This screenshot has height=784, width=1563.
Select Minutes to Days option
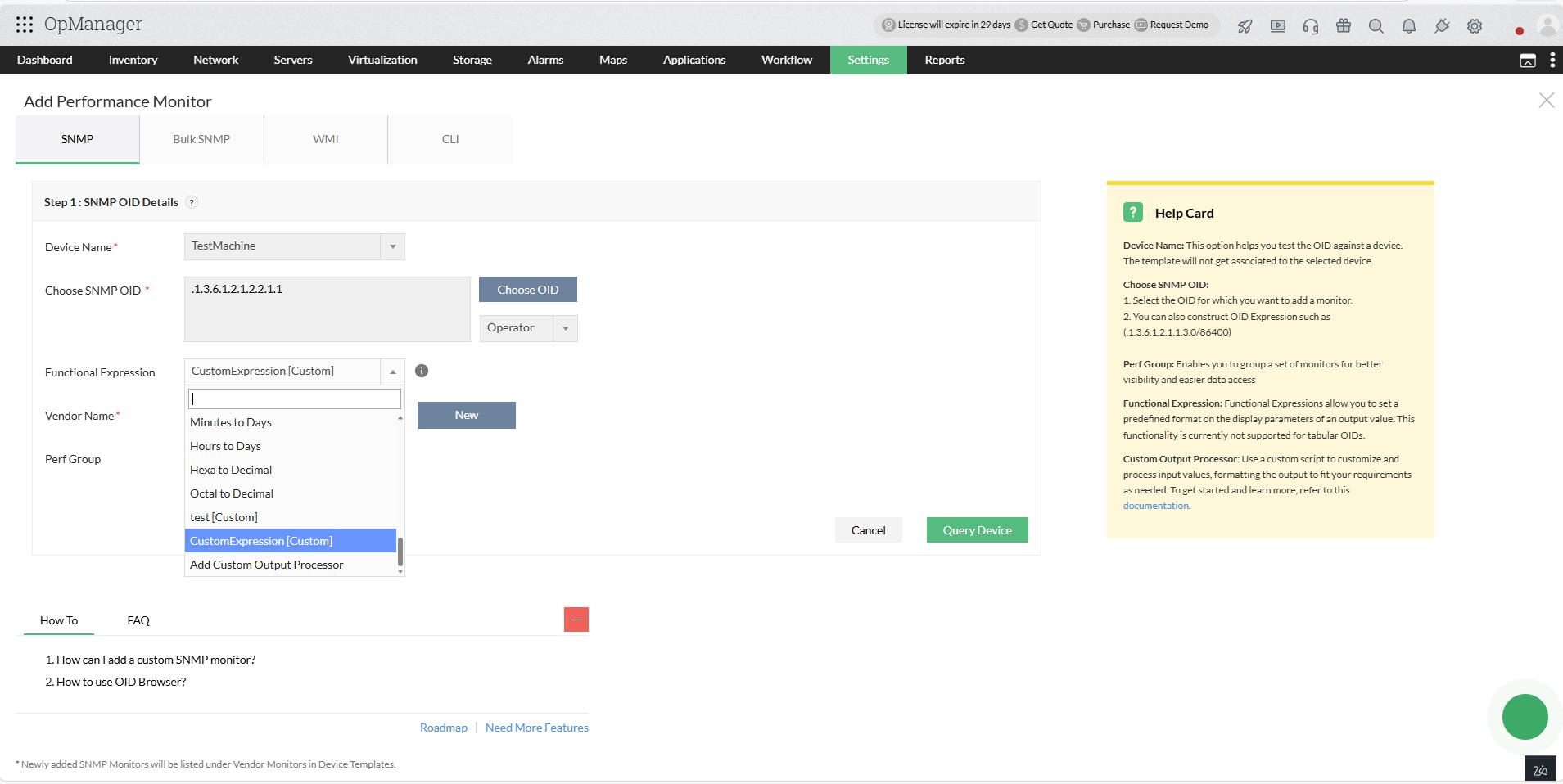291,422
